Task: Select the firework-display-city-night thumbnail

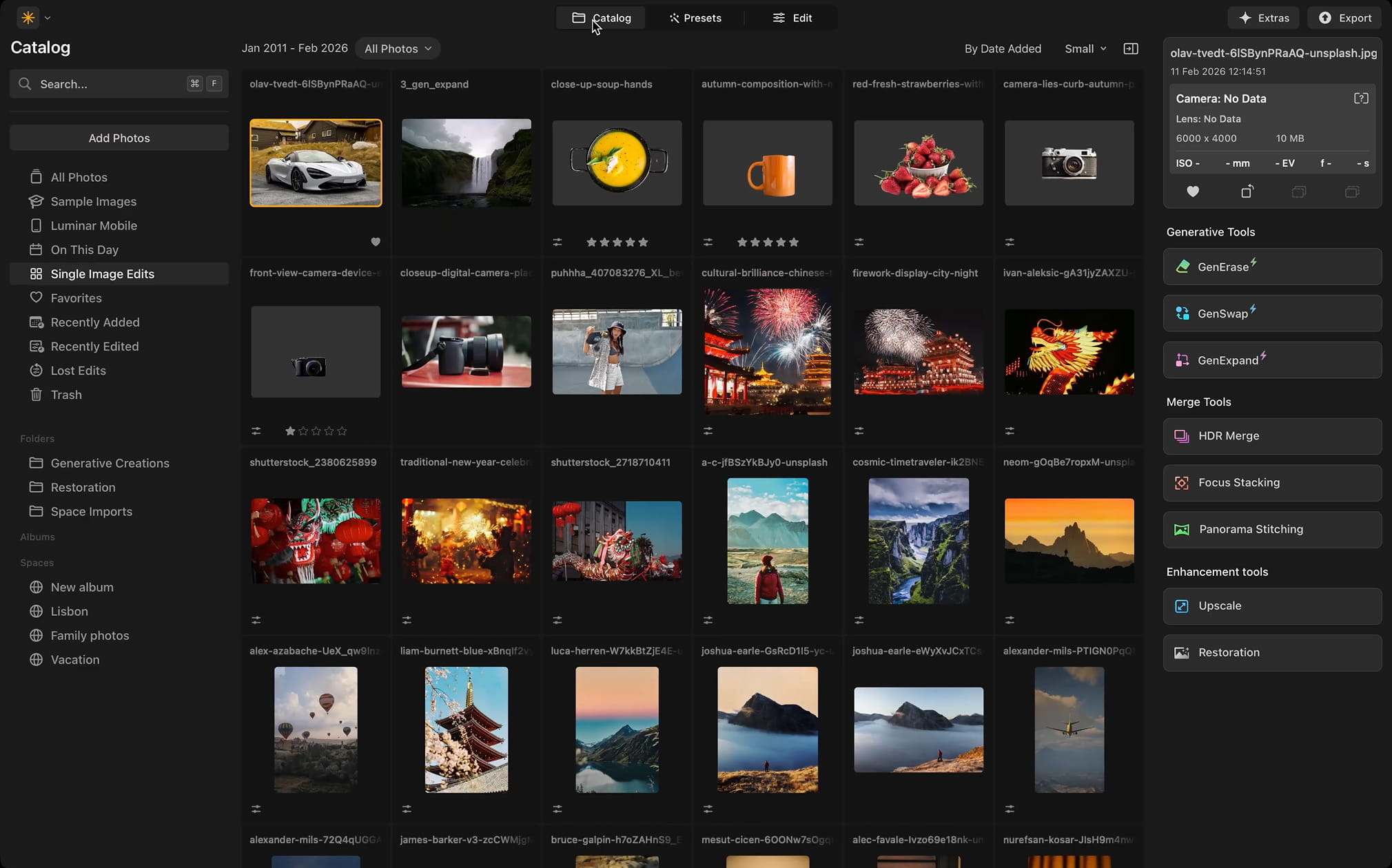Action: click(x=917, y=351)
